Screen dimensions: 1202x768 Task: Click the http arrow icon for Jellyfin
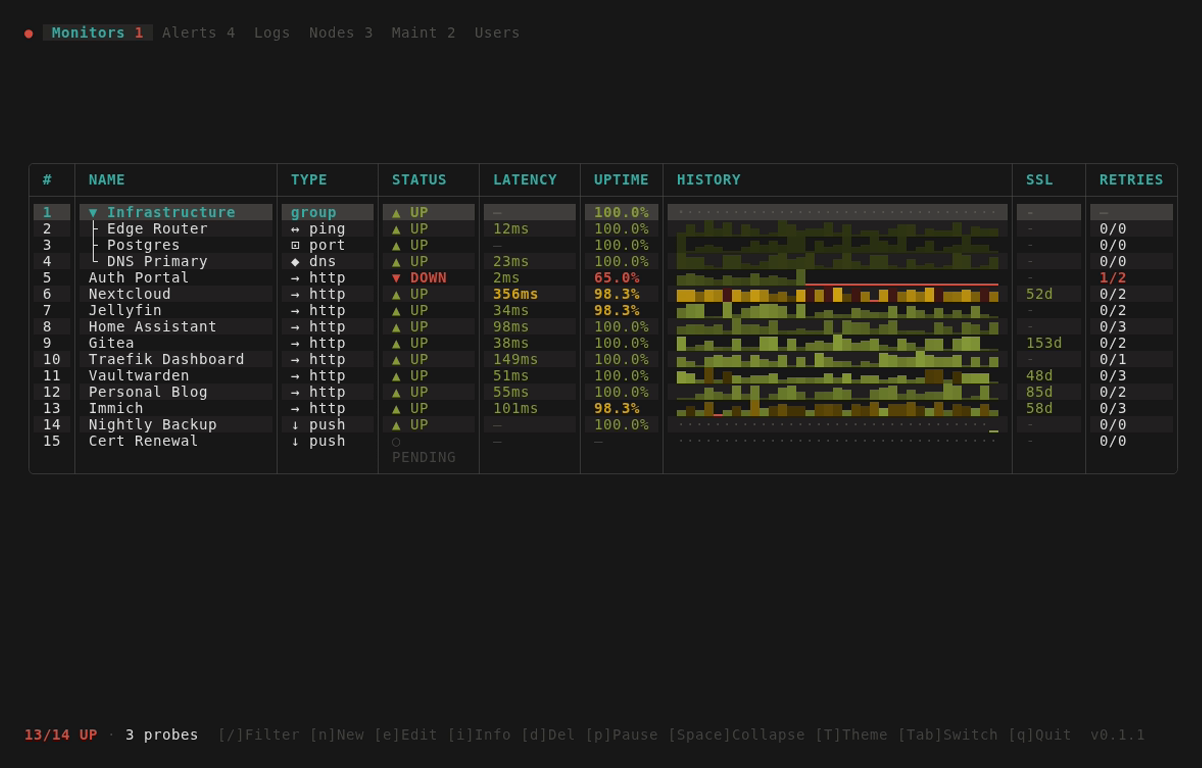coord(296,310)
